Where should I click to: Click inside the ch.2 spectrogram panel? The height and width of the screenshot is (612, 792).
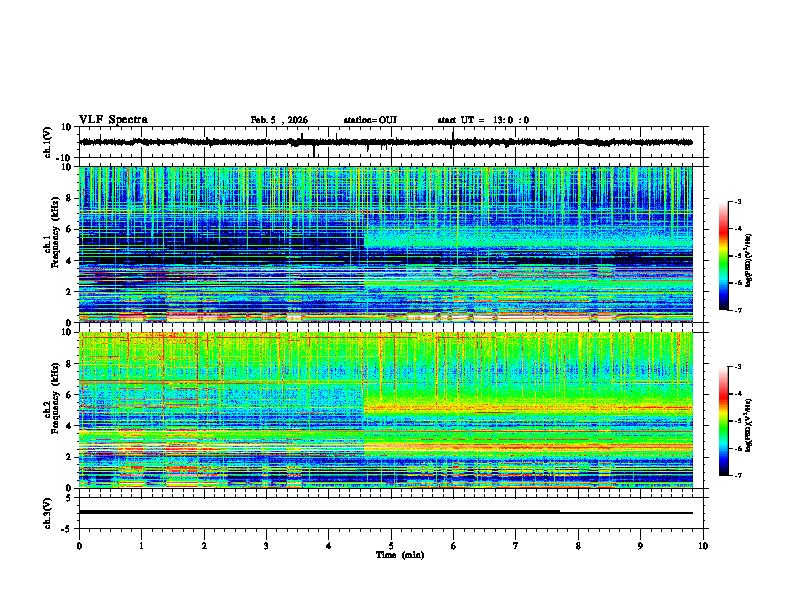pos(385,410)
